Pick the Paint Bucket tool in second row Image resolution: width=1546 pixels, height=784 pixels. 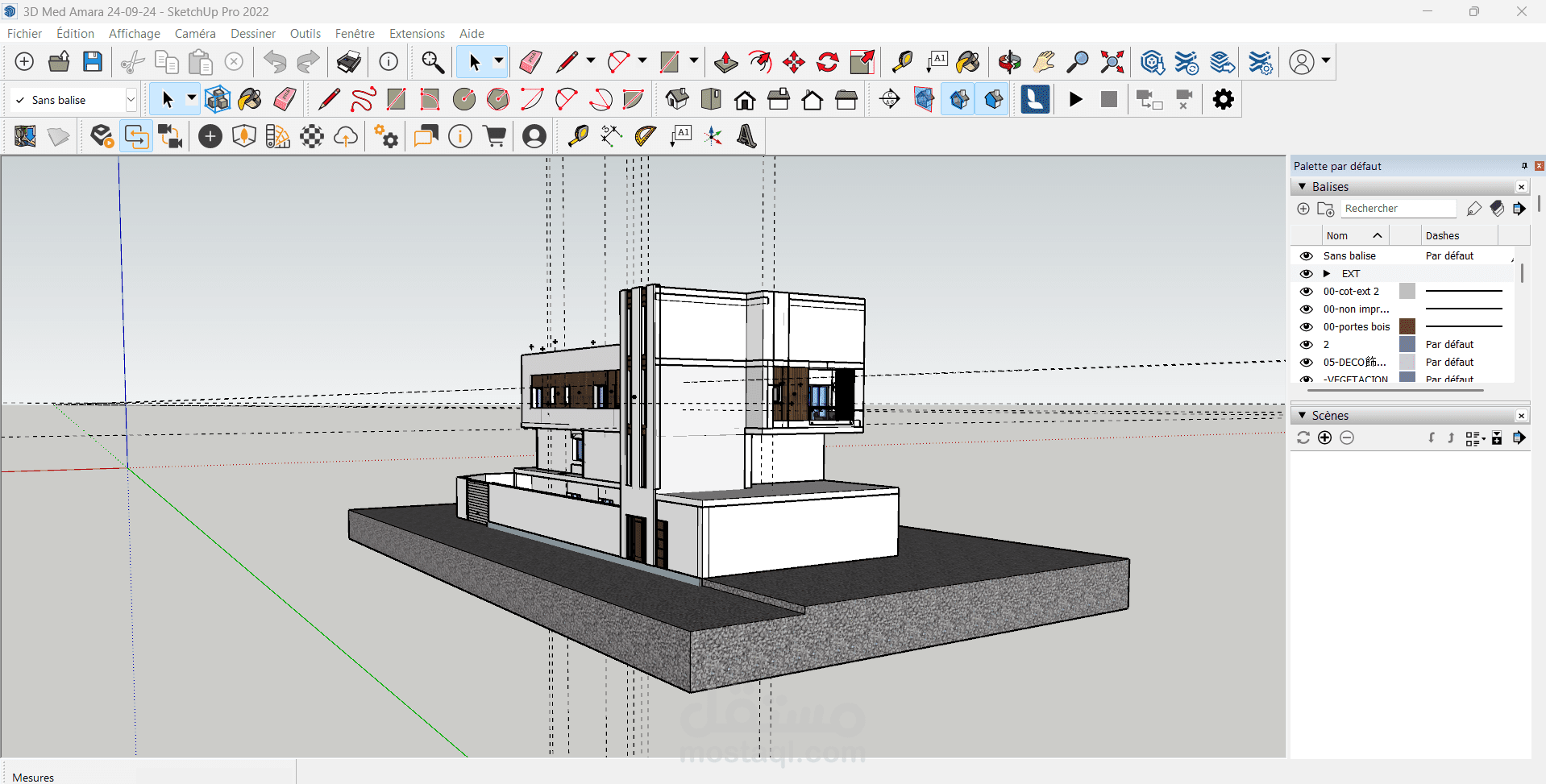(250, 99)
